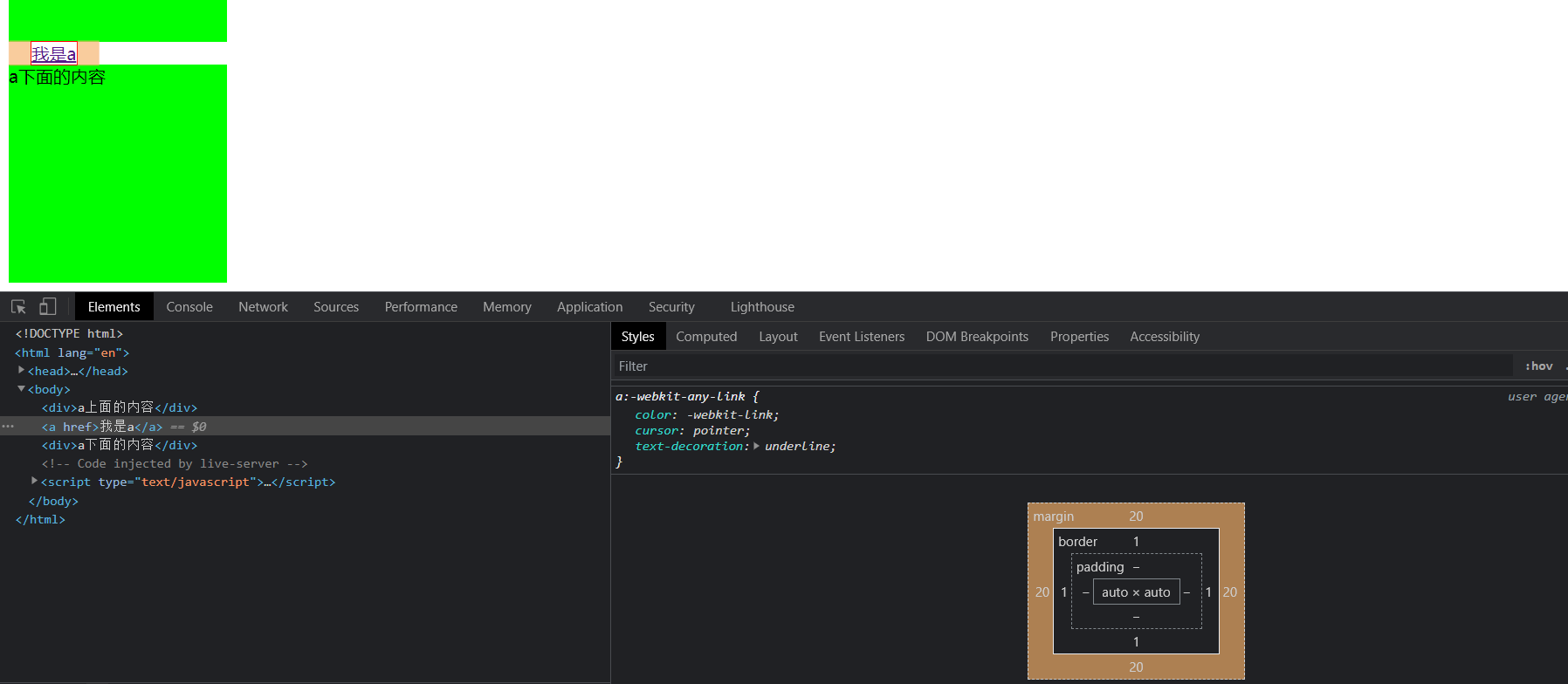Select the DOCTYPE html row
The width and height of the screenshot is (1568, 684).
coord(69,333)
